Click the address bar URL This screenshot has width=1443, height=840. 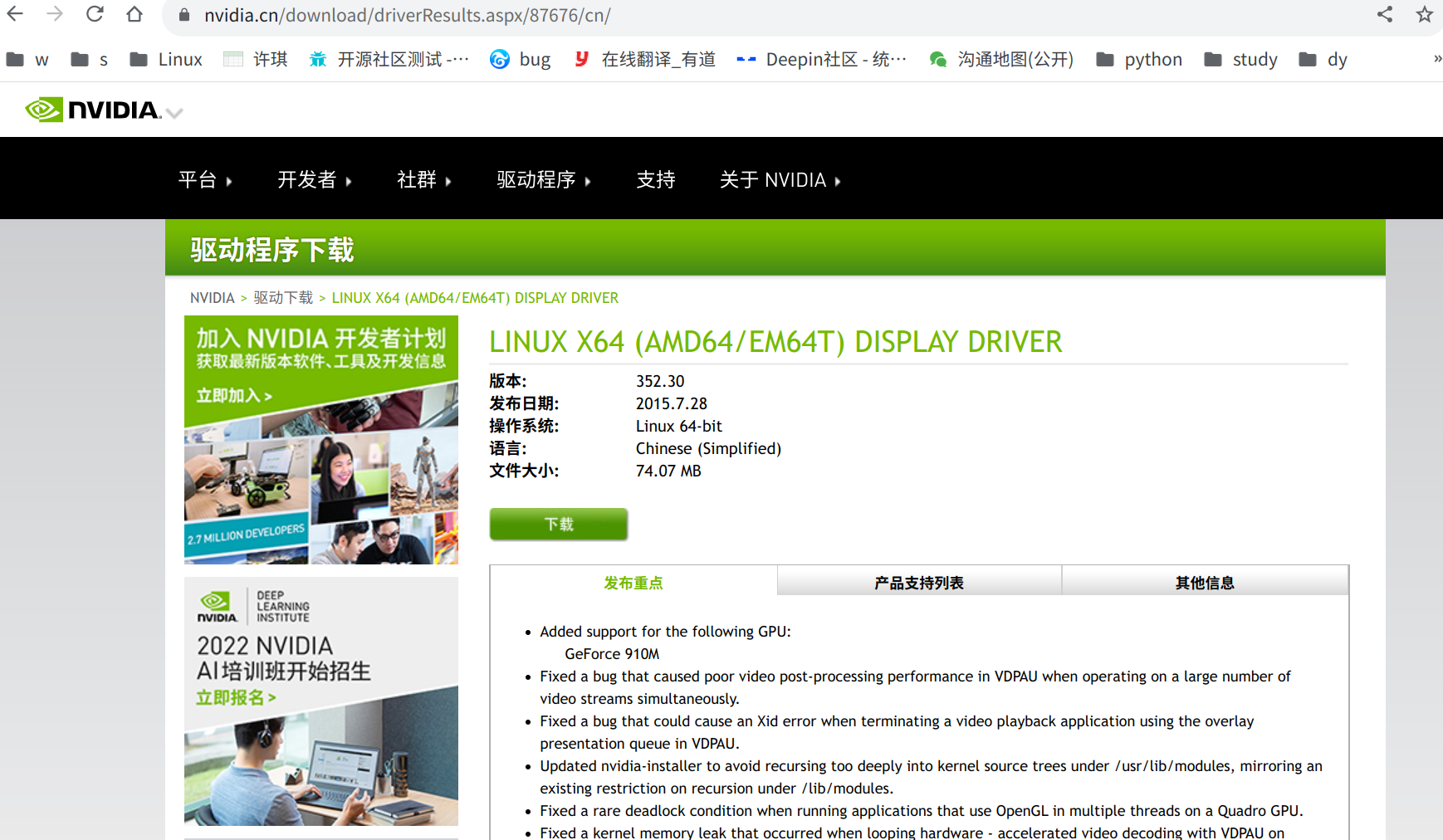(x=408, y=15)
